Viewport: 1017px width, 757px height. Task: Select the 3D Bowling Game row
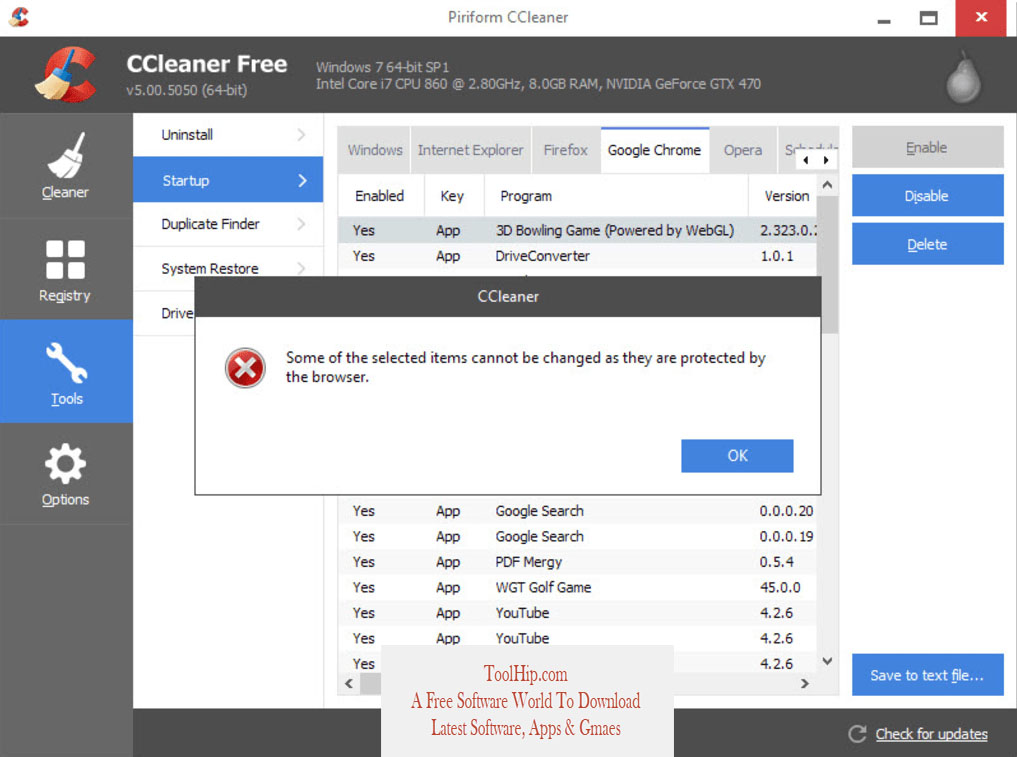tap(577, 230)
